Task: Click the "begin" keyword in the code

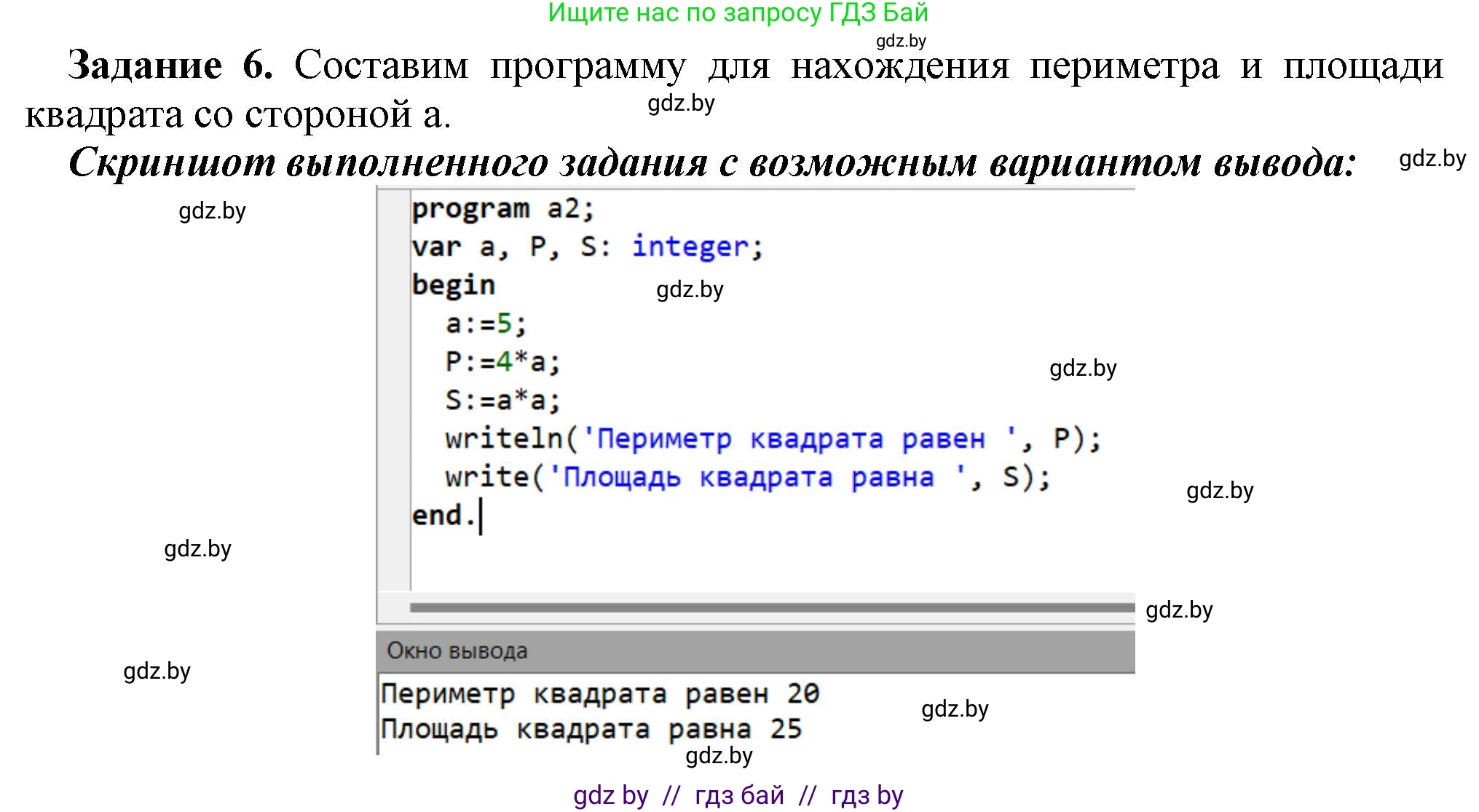Action: [454, 285]
